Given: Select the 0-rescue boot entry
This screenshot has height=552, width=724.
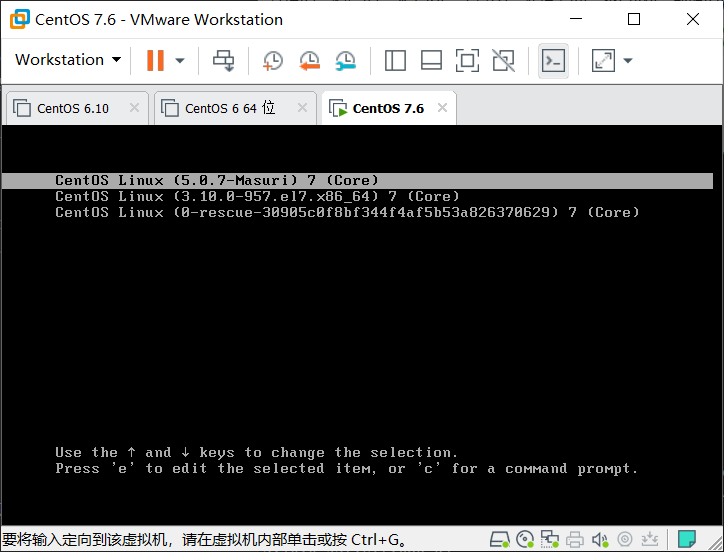Looking at the screenshot, I should click(347, 212).
